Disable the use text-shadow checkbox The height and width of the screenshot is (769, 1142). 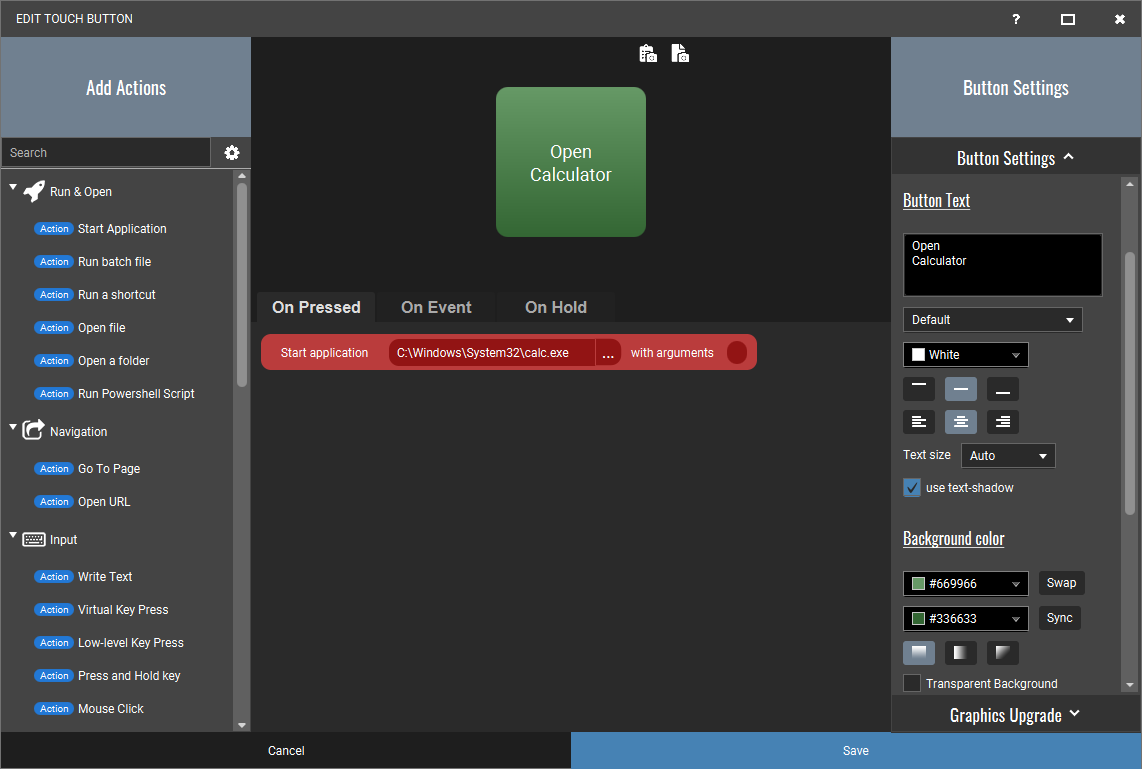click(x=912, y=488)
